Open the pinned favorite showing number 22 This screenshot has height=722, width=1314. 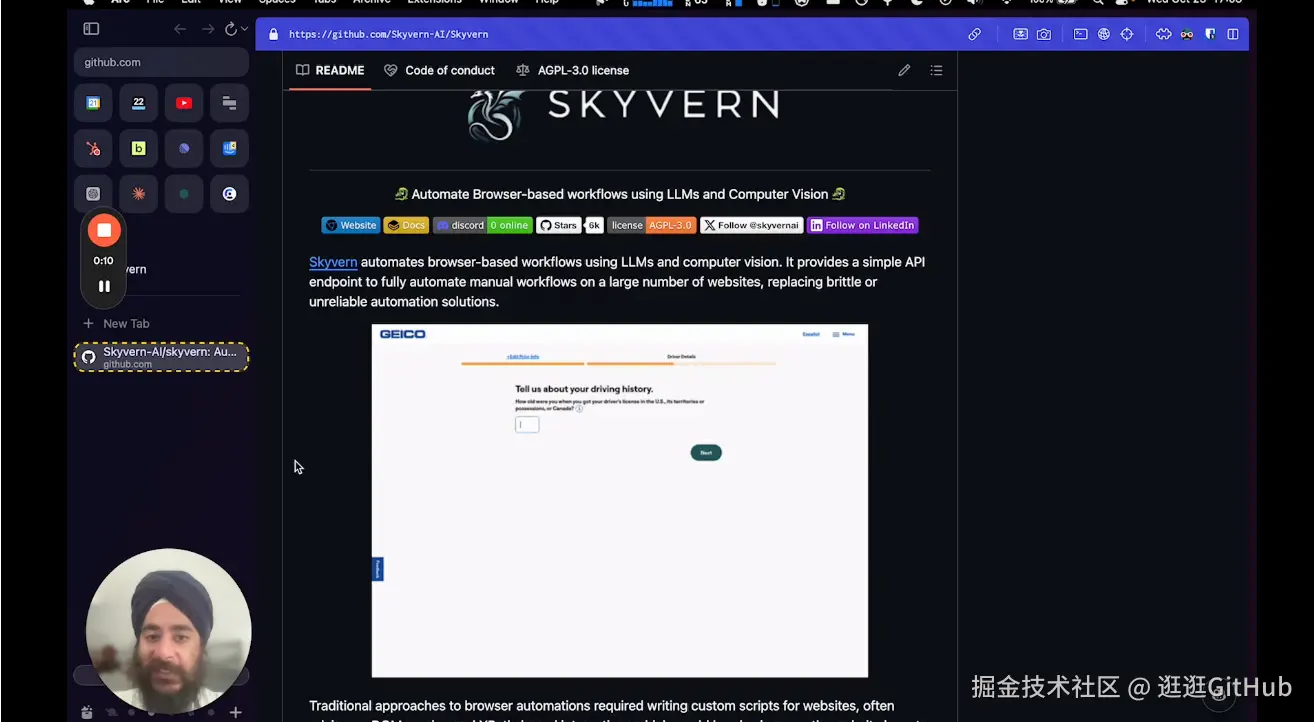[139, 103]
